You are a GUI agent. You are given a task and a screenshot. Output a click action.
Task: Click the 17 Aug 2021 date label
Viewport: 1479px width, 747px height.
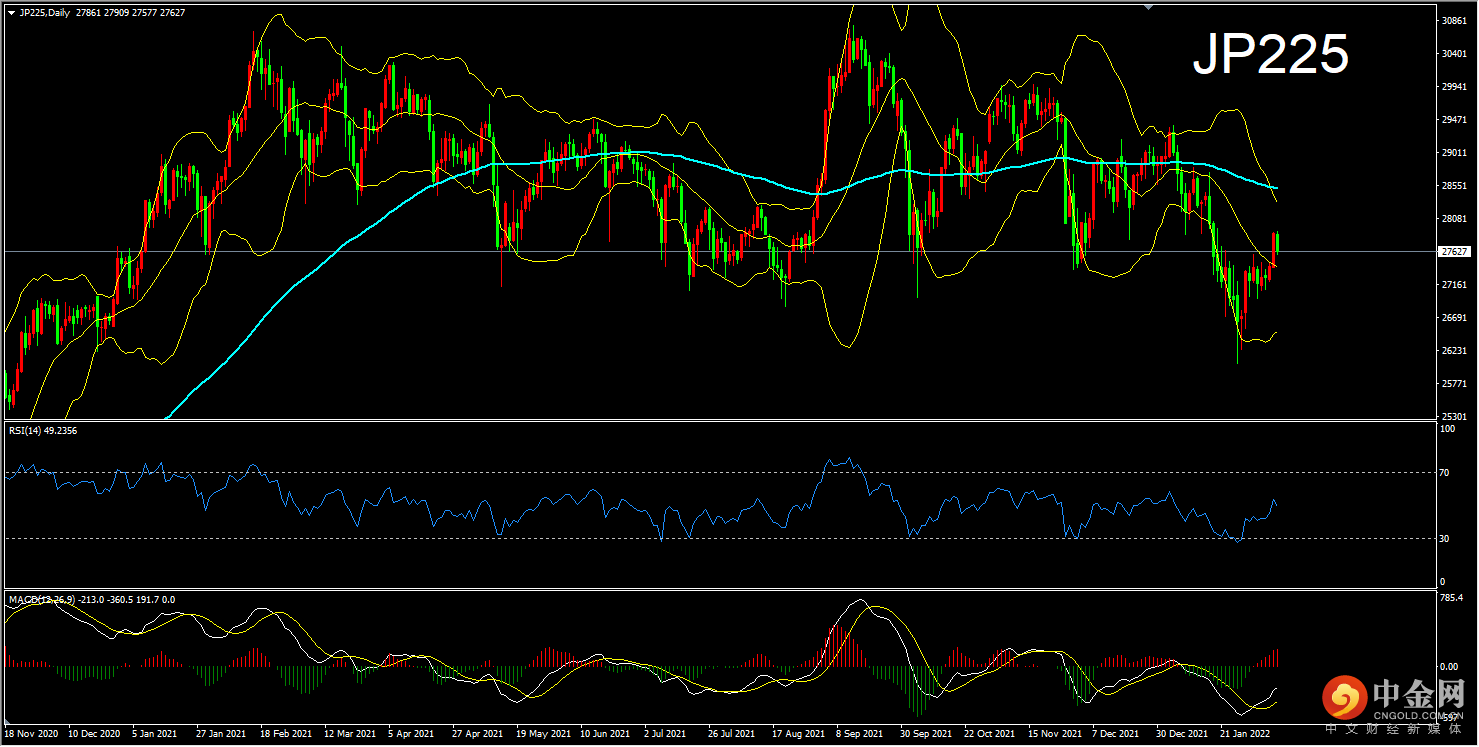point(796,733)
